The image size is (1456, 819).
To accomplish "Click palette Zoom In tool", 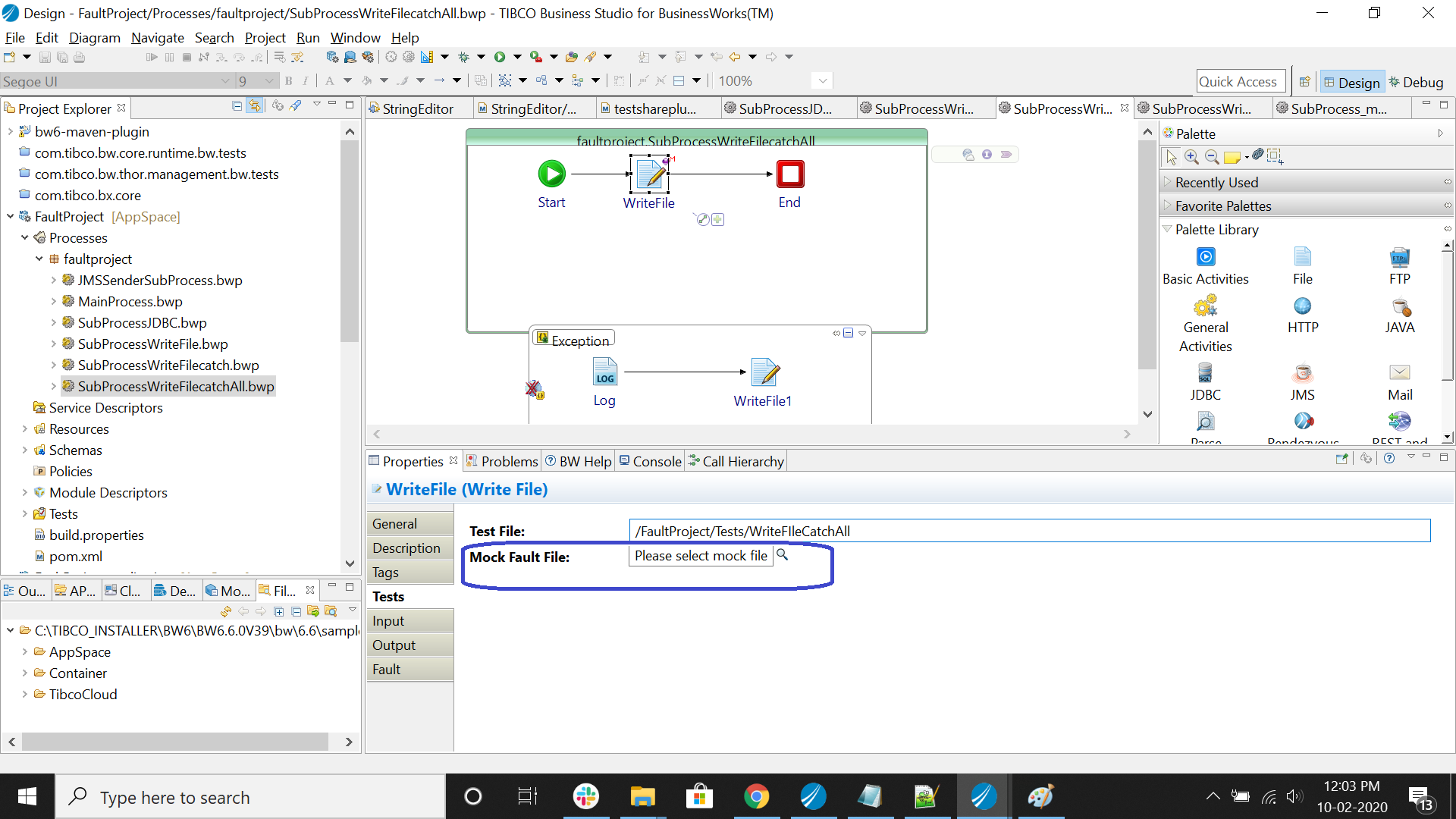I will pyautogui.click(x=1192, y=157).
